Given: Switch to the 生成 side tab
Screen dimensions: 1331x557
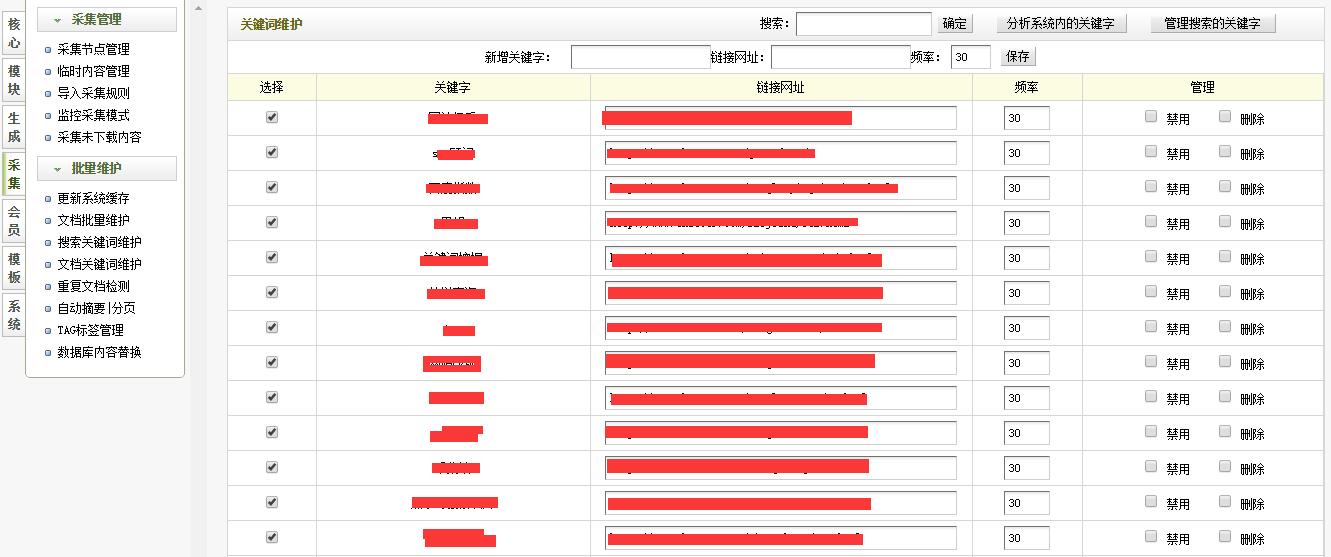Looking at the screenshot, I should [x=14, y=127].
